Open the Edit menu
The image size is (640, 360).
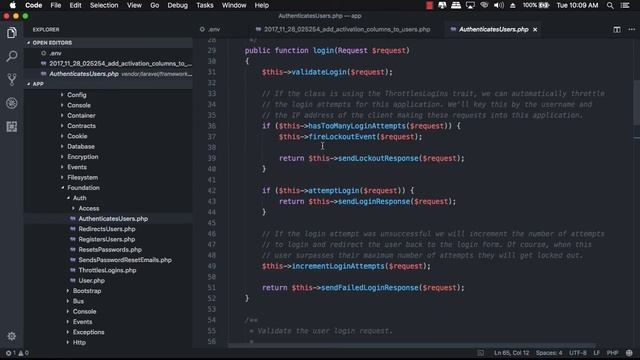76,5
